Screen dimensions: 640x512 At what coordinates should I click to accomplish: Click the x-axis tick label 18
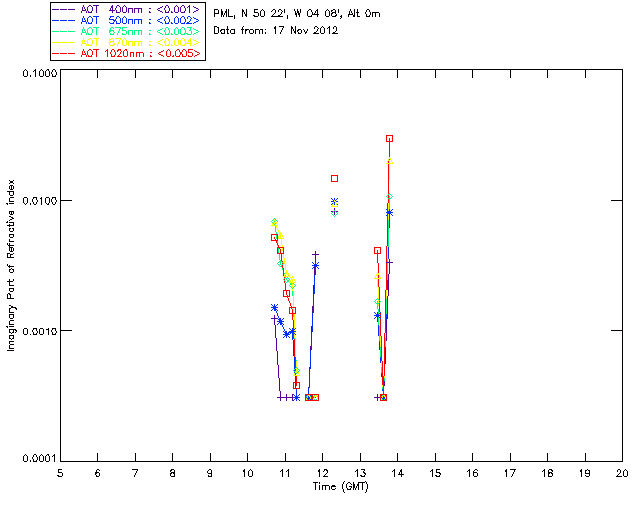tap(547, 473)
